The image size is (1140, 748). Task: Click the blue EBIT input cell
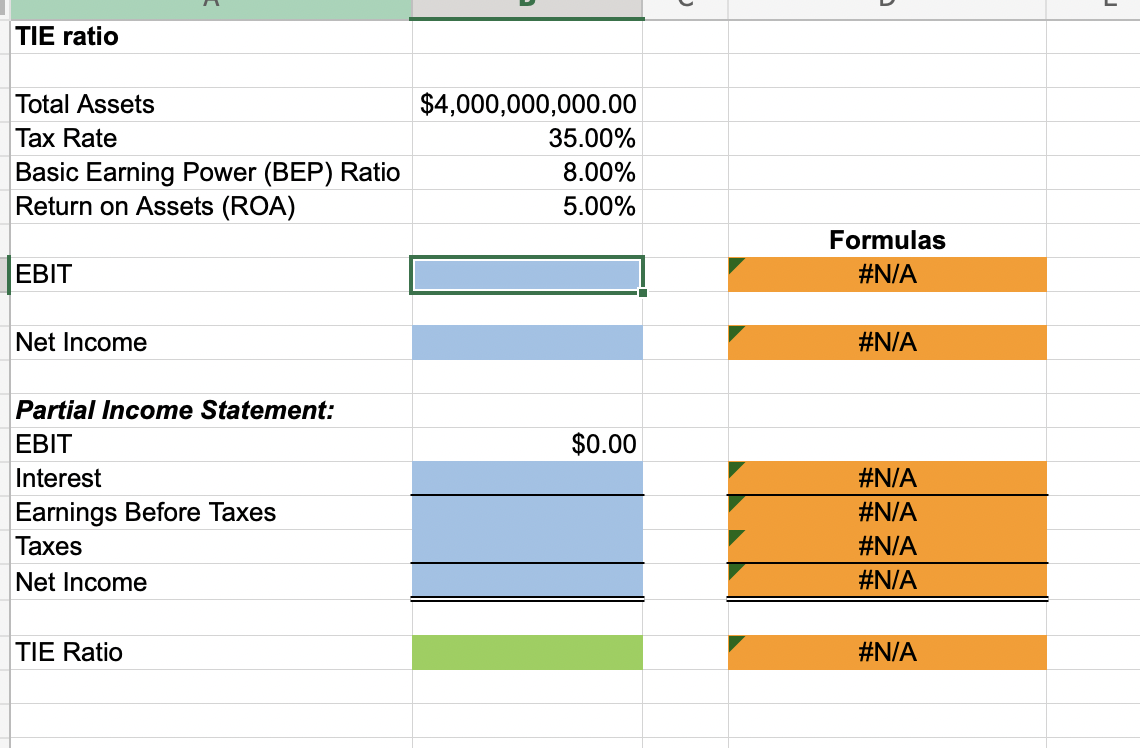tap(527, 274)
